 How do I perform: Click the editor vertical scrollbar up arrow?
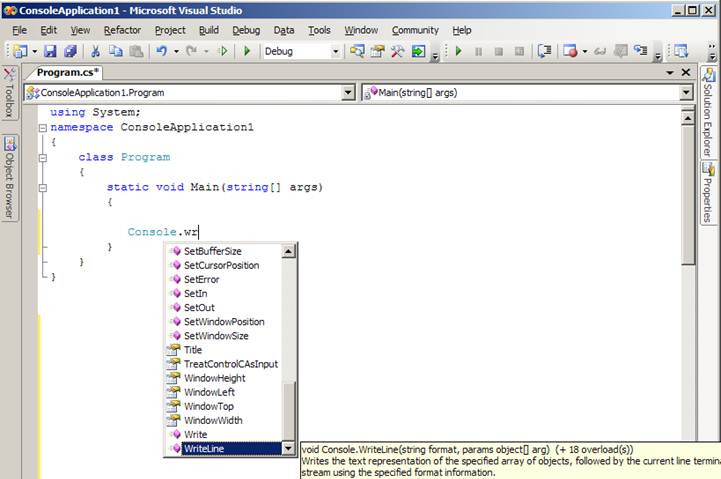point(687,119)
